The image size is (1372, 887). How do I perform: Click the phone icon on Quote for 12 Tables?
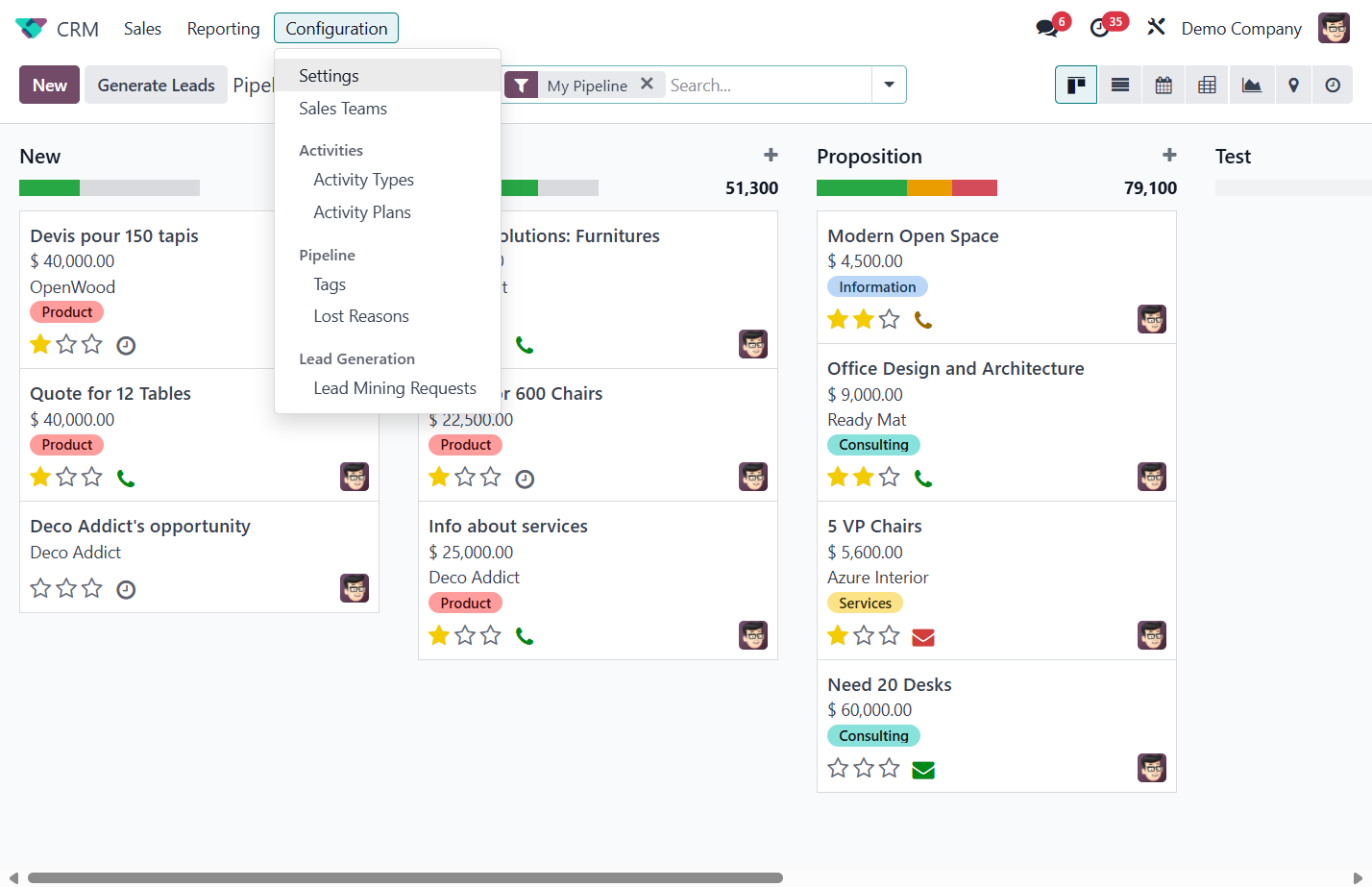coord(126,478)
